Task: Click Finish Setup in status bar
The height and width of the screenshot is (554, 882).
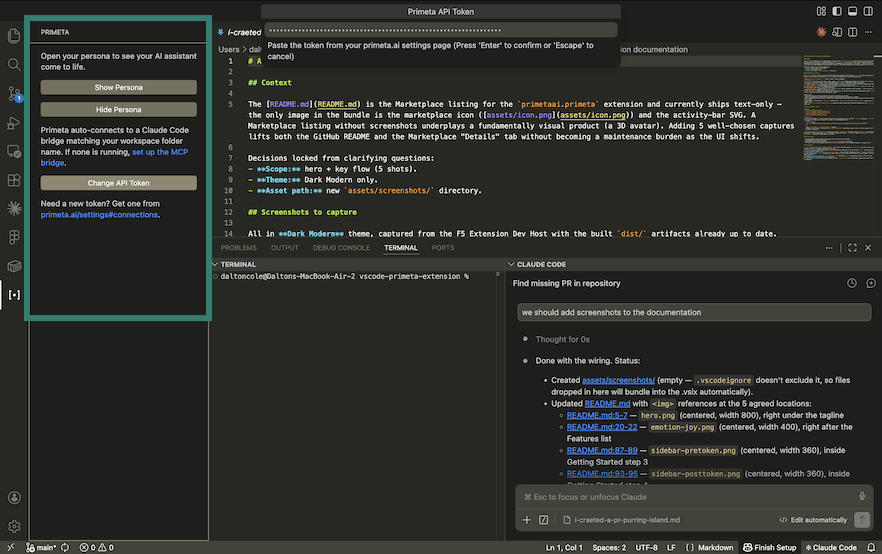Action: point(770,547)
